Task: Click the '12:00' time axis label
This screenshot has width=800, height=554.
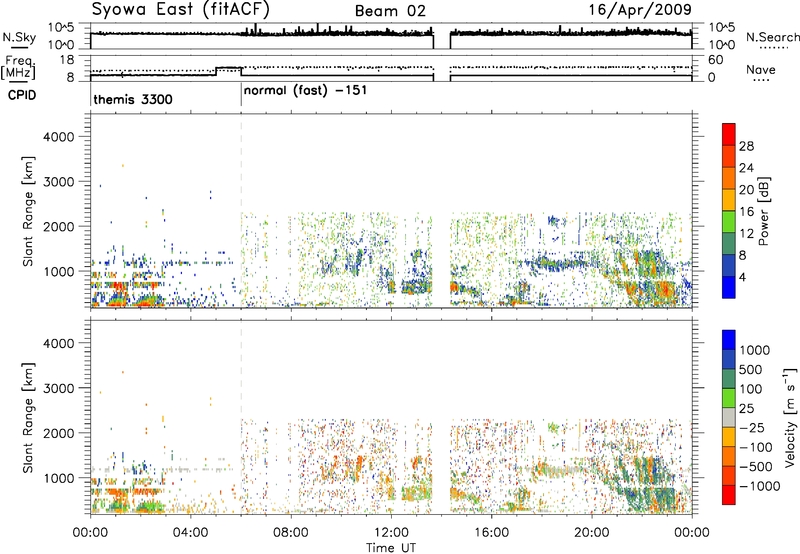Action: point(391,533)
